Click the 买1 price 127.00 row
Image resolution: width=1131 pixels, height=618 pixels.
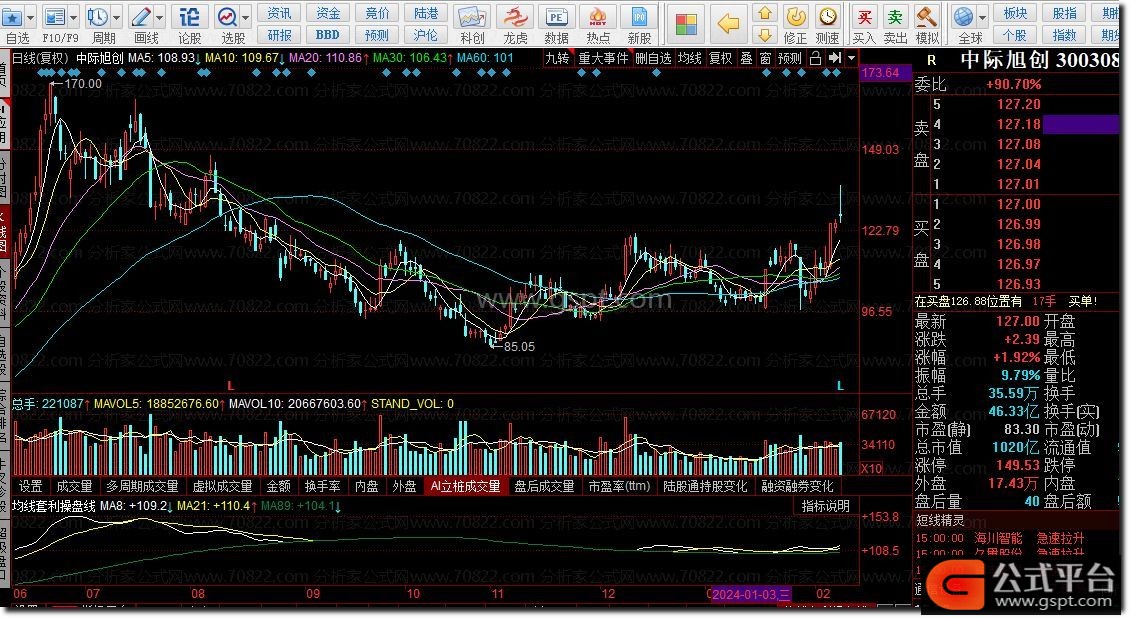pyautogui.click(x=1016, y=204)
